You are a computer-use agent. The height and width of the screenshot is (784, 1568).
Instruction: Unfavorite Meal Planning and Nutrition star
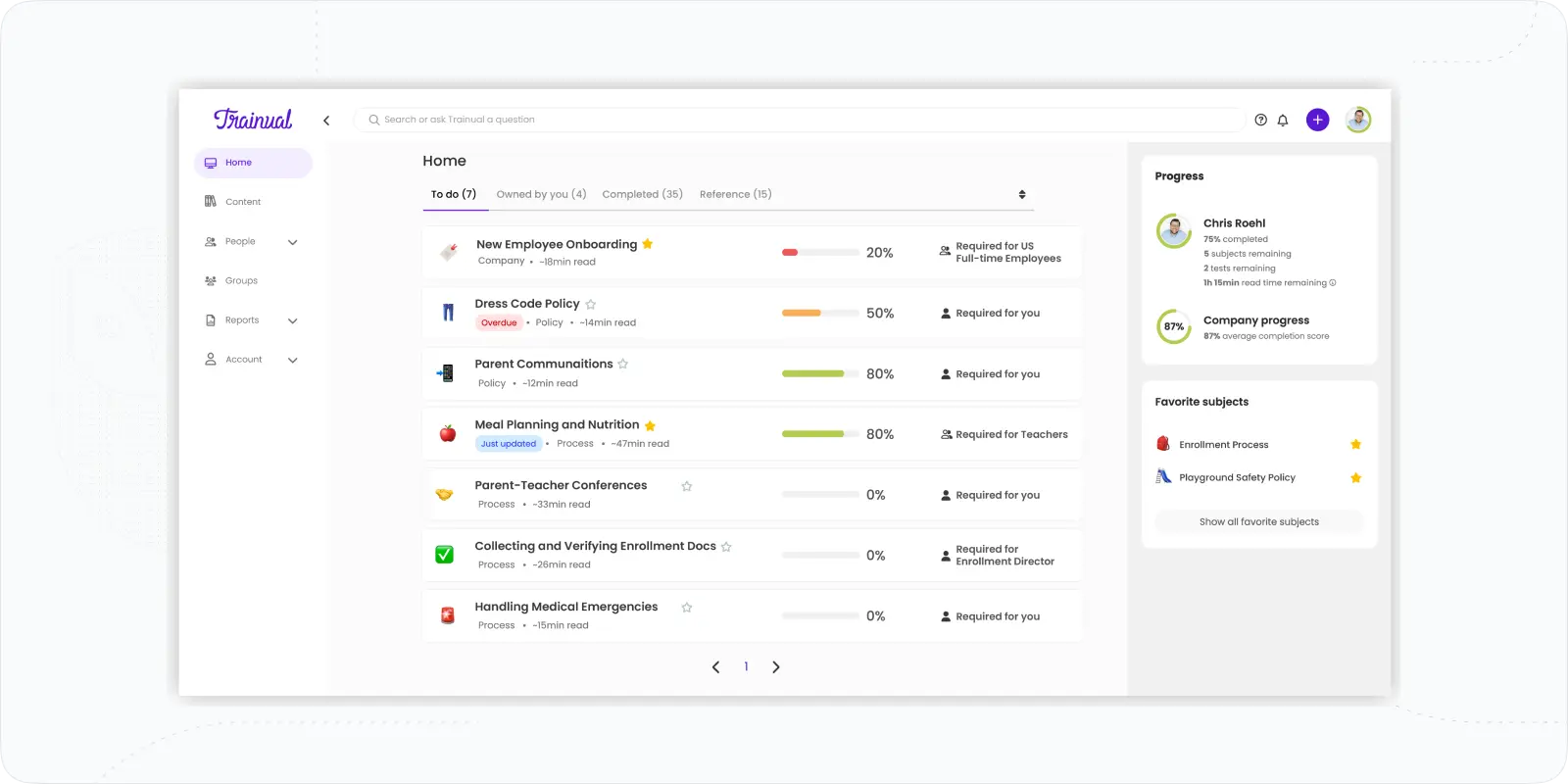click(651, 426)
